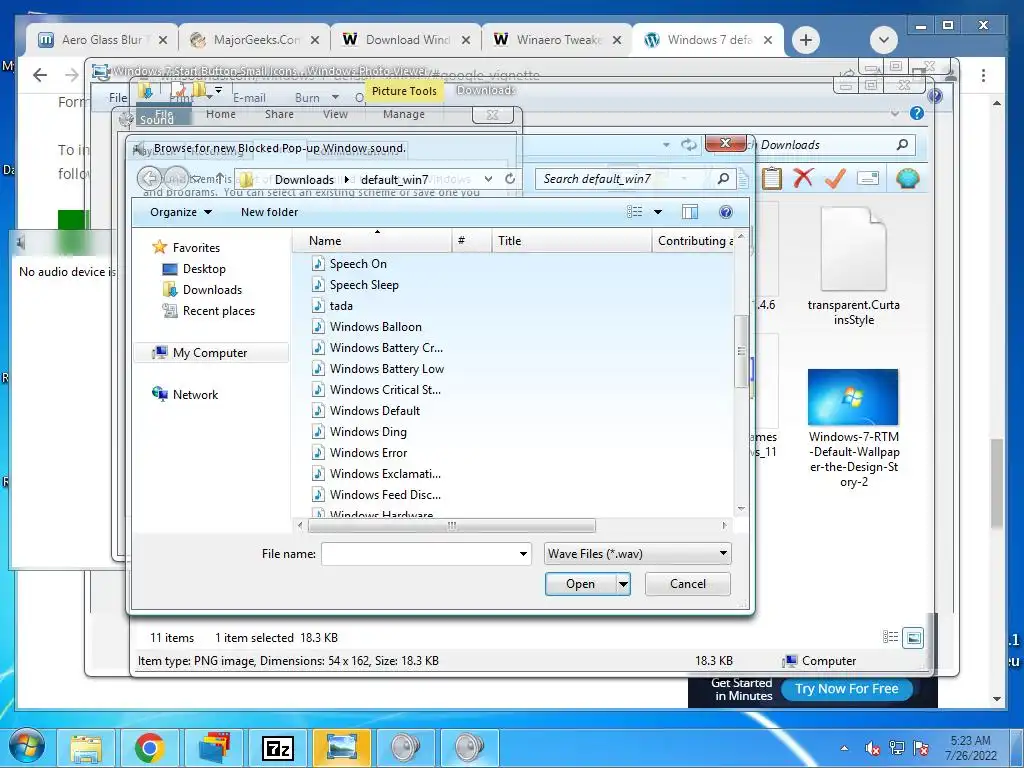Switch to the Aero Glass Blur browser tab

[x=102, y=40]
